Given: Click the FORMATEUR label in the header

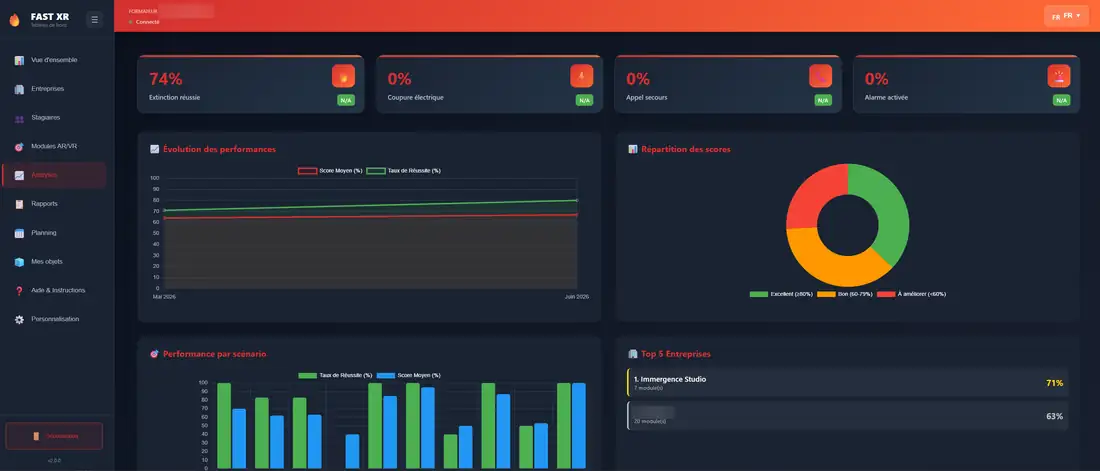Looking at the screenshot, I should pyautogui.click(x=143, y=12).
